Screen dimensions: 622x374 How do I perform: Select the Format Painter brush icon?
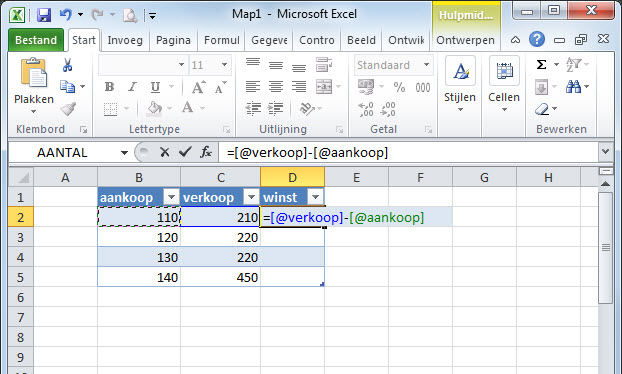(x=68, y=109)
